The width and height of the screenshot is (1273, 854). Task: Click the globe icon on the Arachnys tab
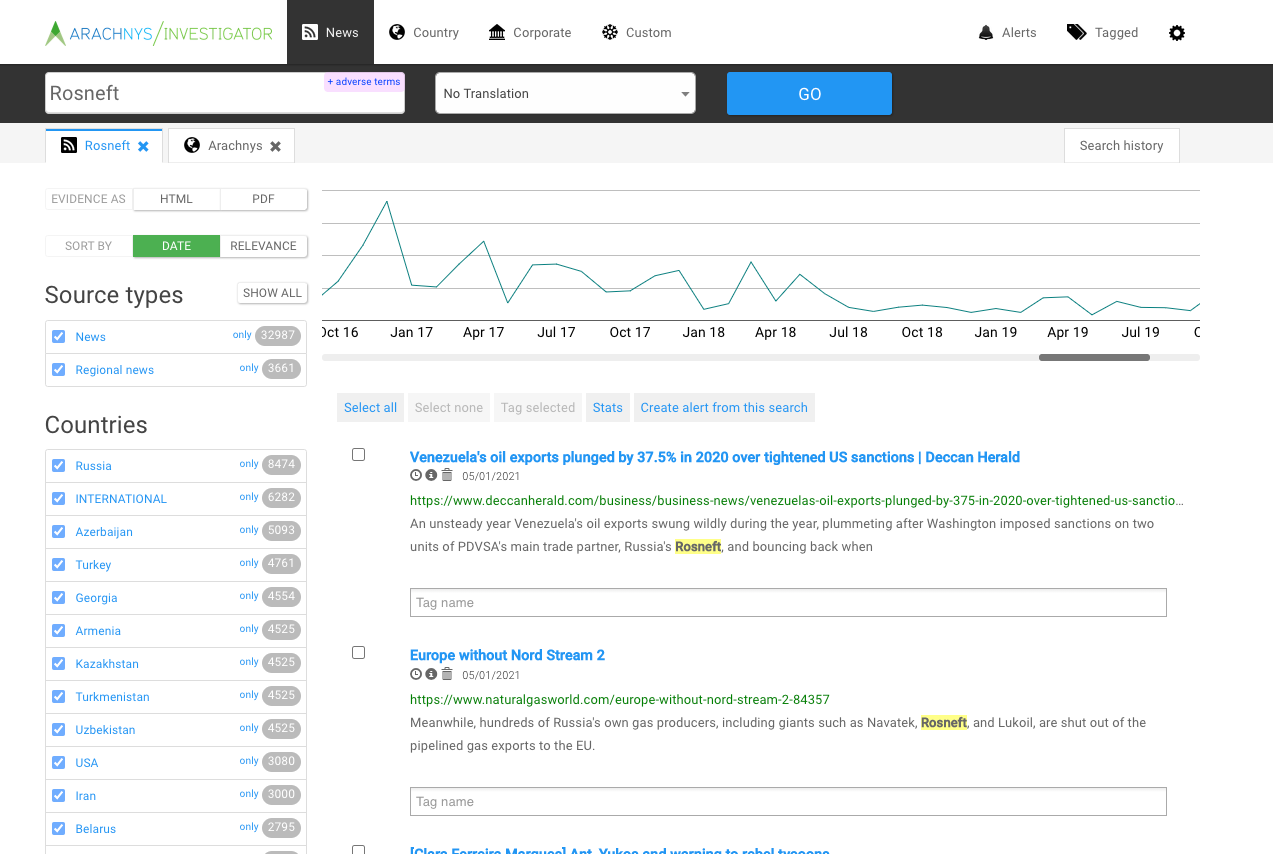coord(192,146)
